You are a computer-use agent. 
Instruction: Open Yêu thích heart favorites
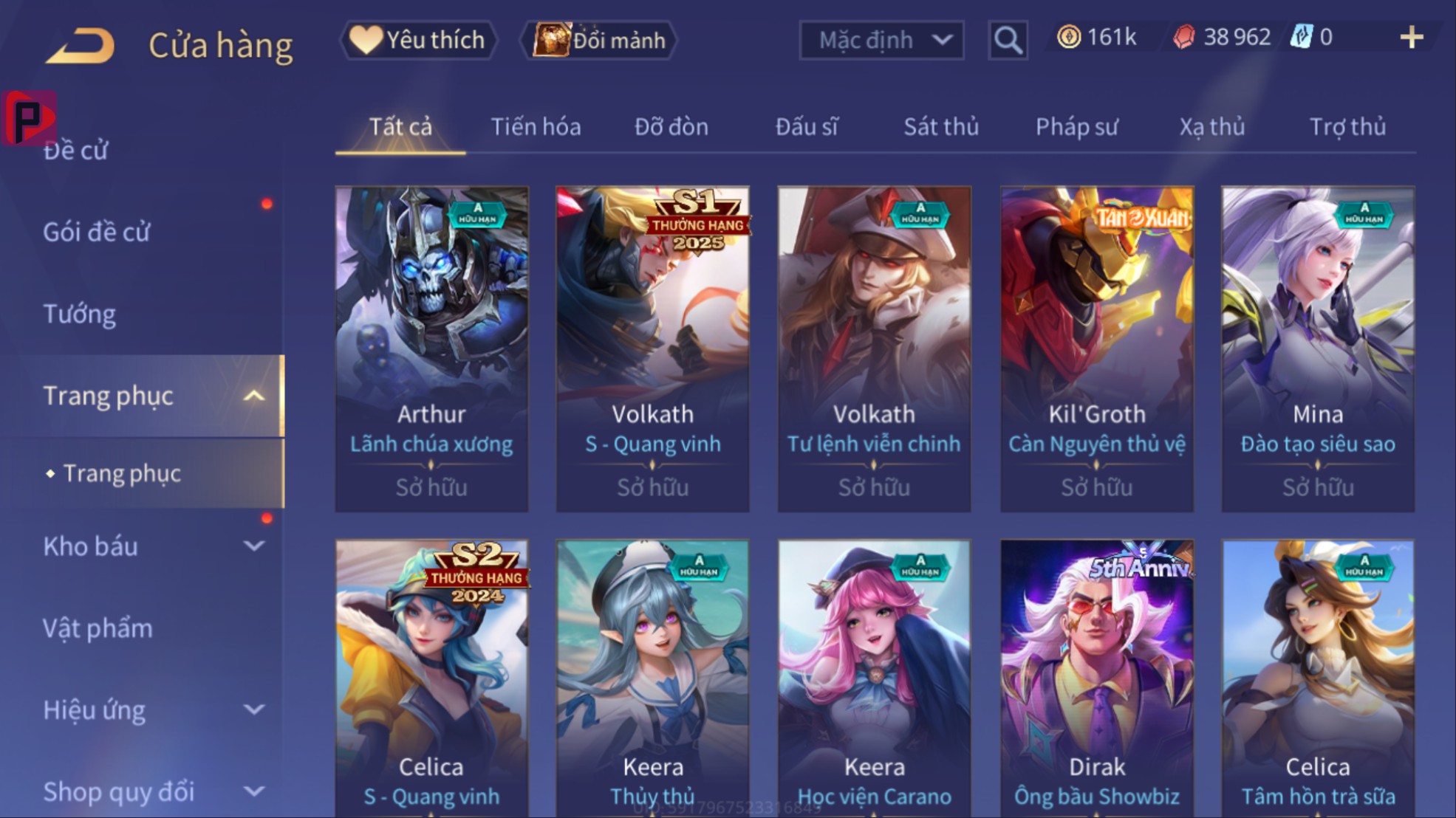click(x=417, y=40)
